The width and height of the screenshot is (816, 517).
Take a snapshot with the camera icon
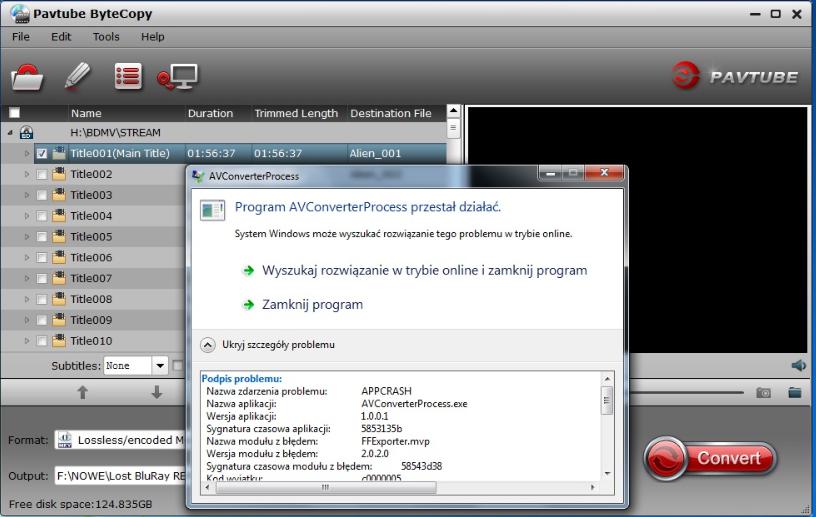click(x=763, y=393)
